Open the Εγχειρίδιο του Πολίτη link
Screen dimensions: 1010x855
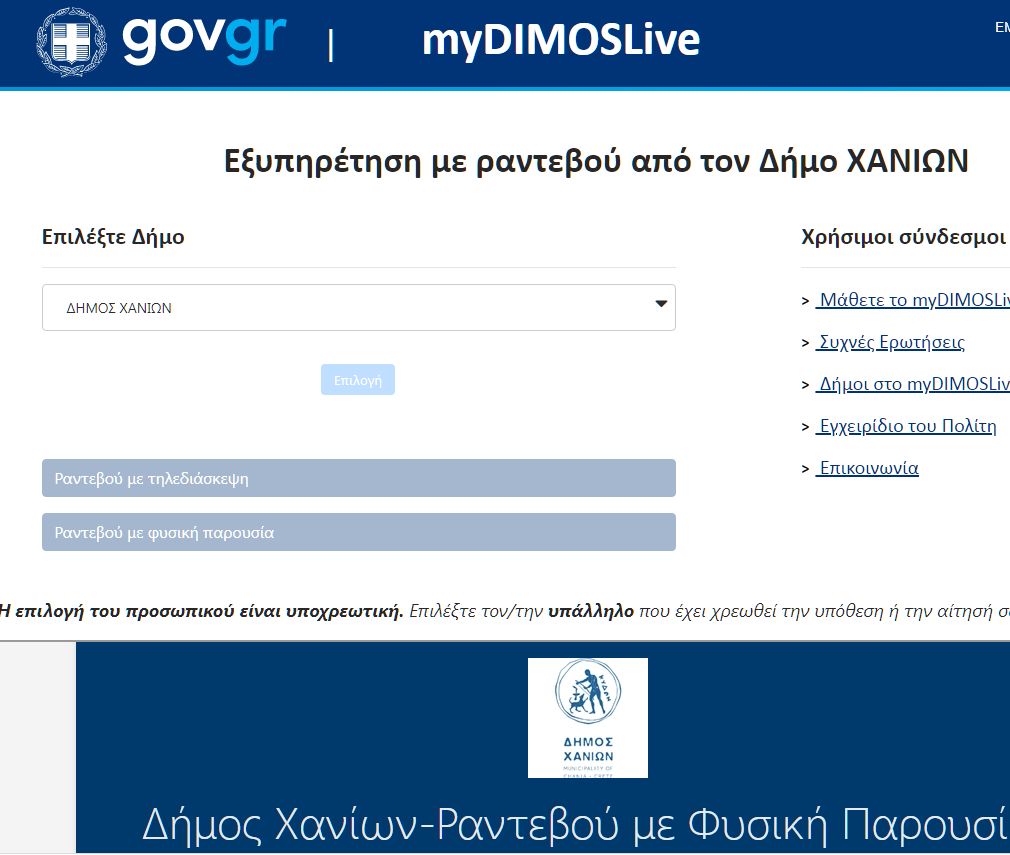coord(906,426)
